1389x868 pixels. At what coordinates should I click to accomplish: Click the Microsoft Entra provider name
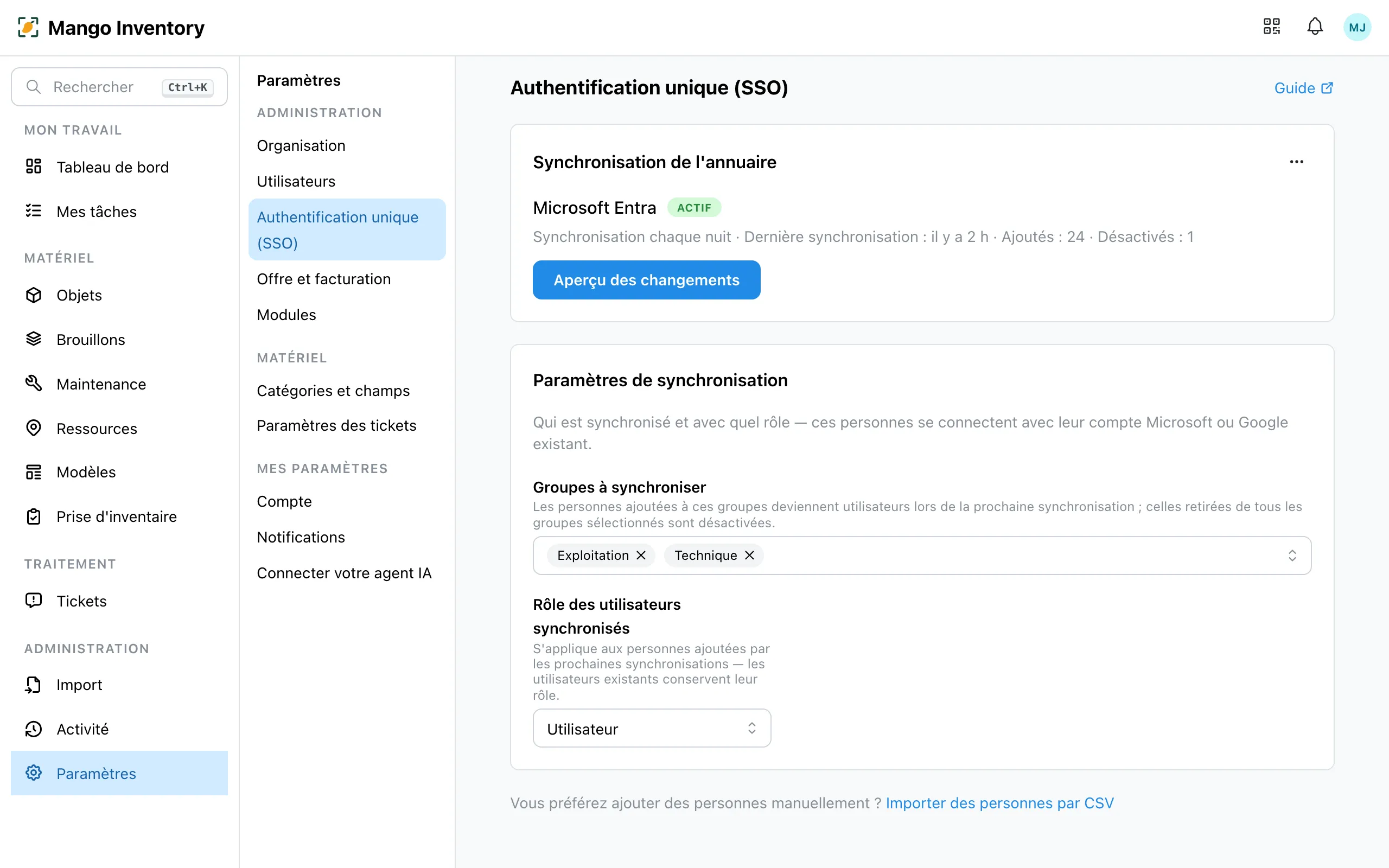point(594,208)
